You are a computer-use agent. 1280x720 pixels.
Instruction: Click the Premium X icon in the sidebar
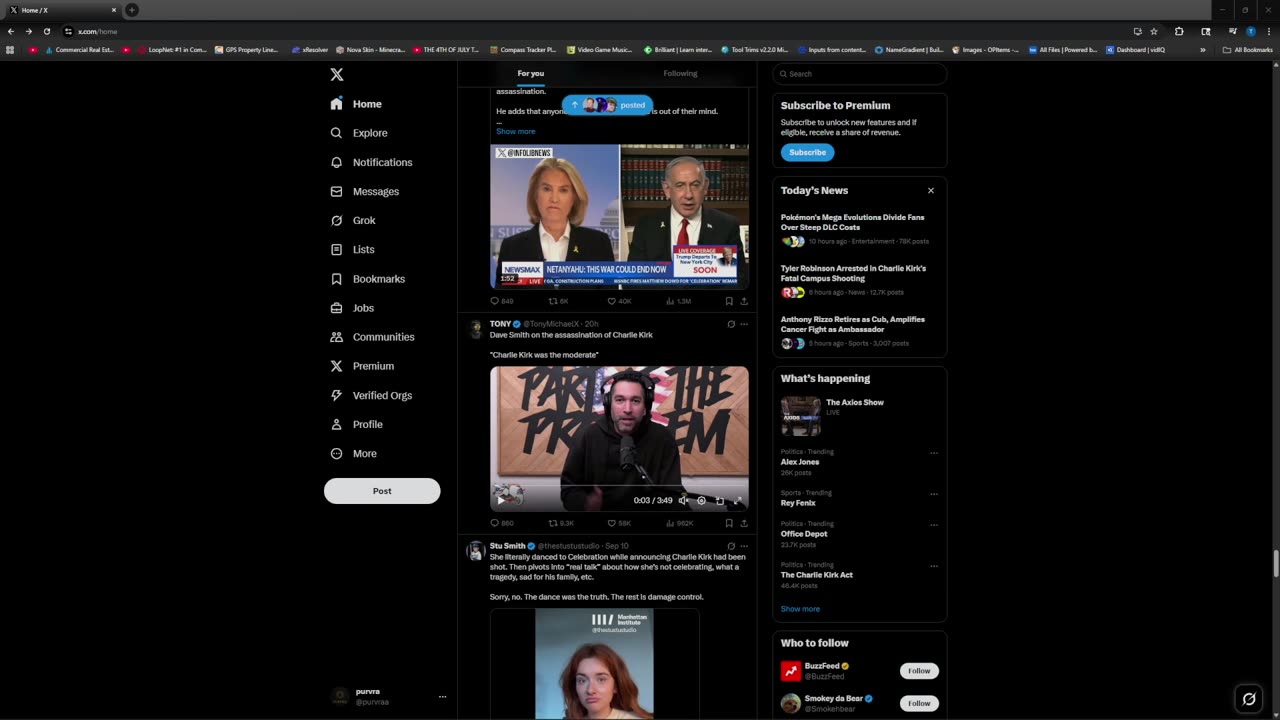point(337,366)
